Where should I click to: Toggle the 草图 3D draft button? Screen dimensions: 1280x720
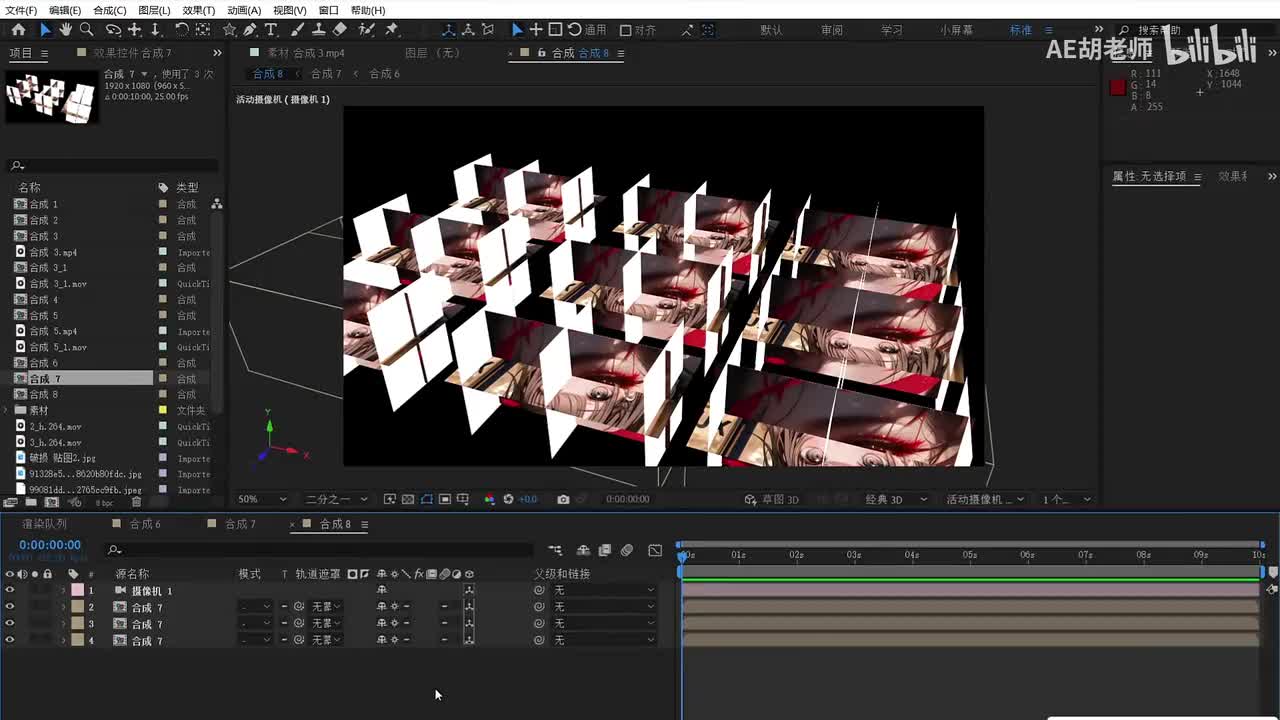[x=772, y=499]
